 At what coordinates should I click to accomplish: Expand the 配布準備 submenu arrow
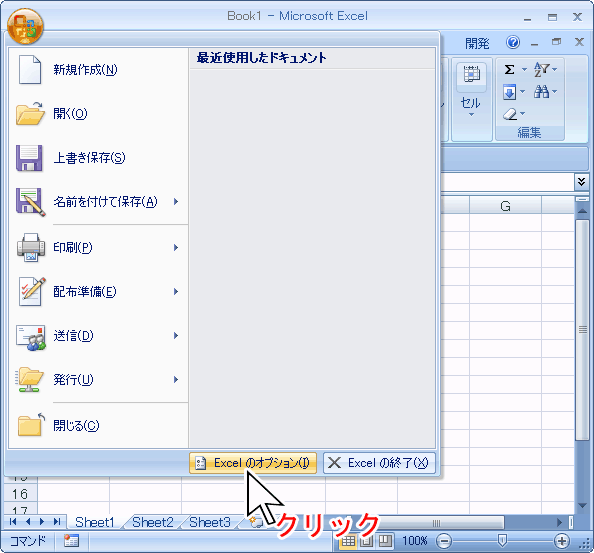176,292
